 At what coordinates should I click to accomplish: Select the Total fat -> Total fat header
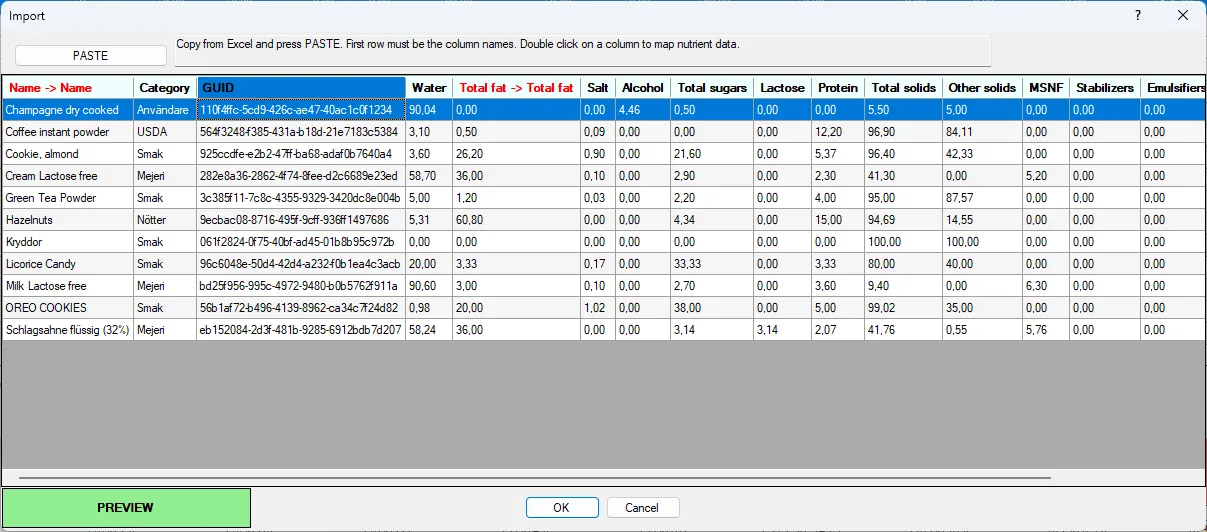[x=516, y=88]
